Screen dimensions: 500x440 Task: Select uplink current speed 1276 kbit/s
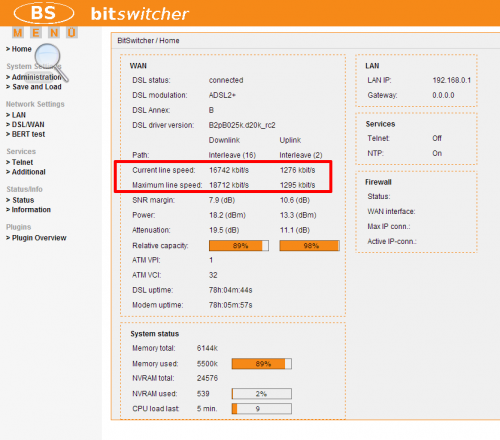(x=298, y=170)
